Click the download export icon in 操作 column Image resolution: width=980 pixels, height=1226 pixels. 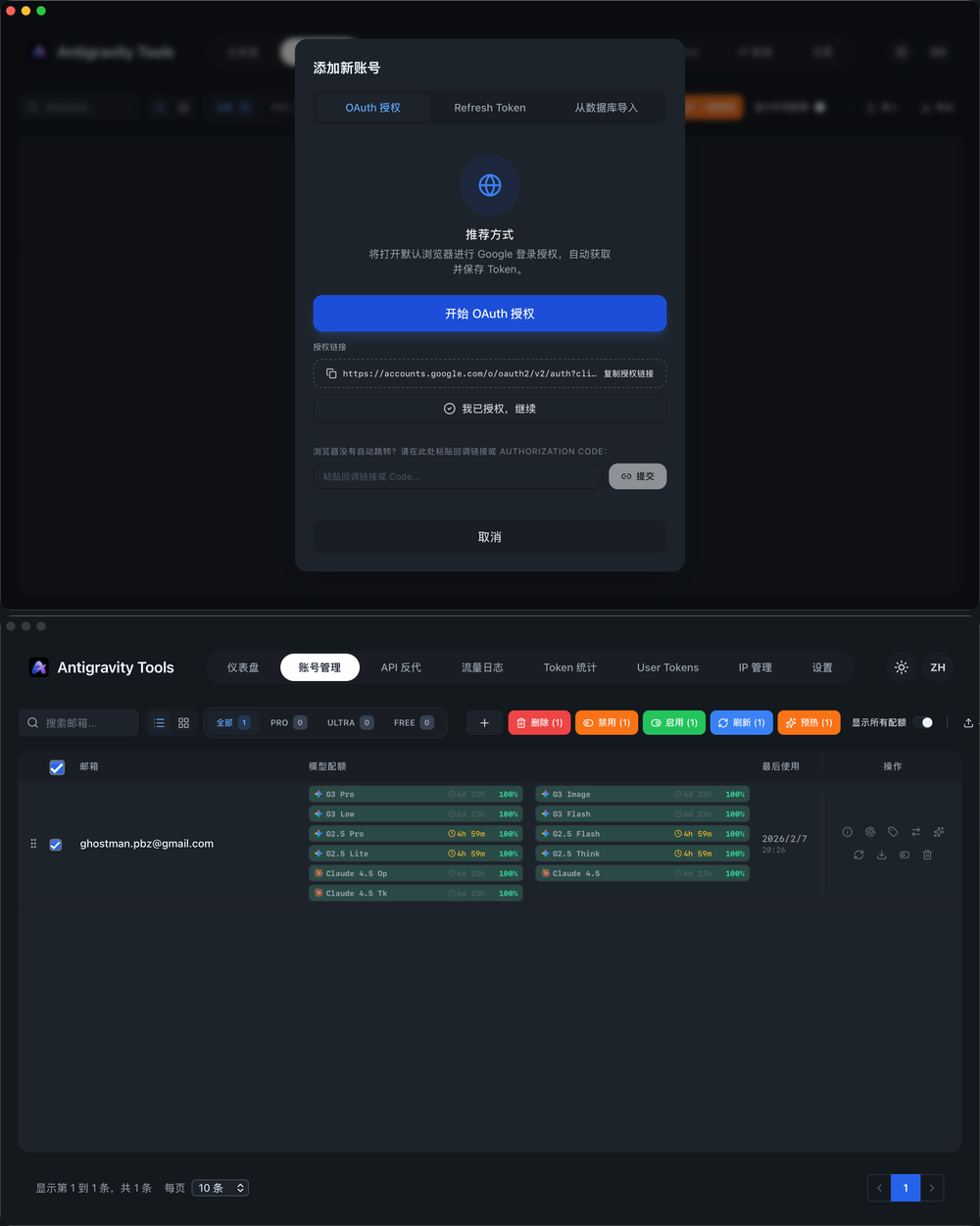click(x=881, y=855)
